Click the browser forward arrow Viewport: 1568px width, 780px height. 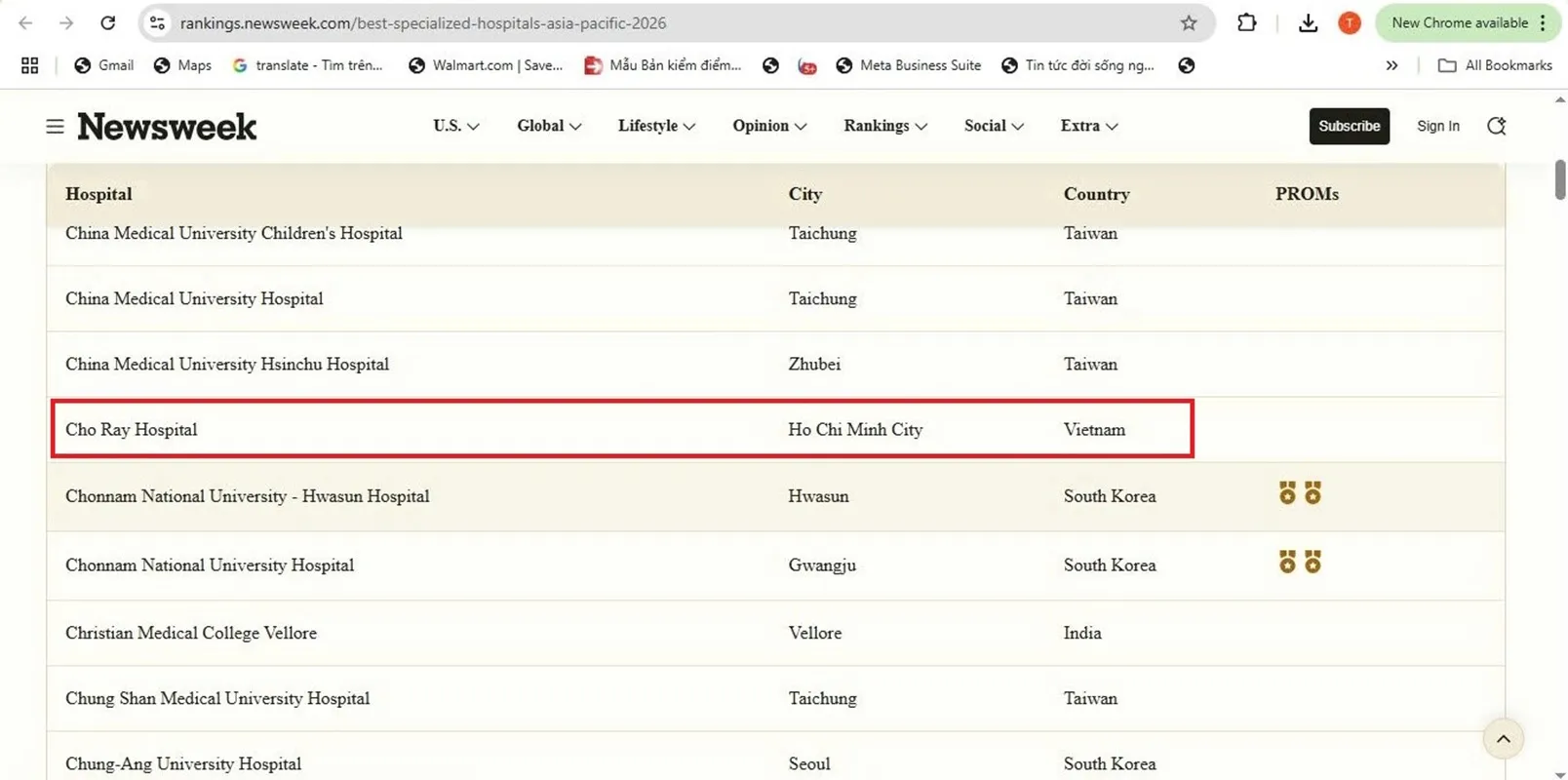(x=66, y=22)
